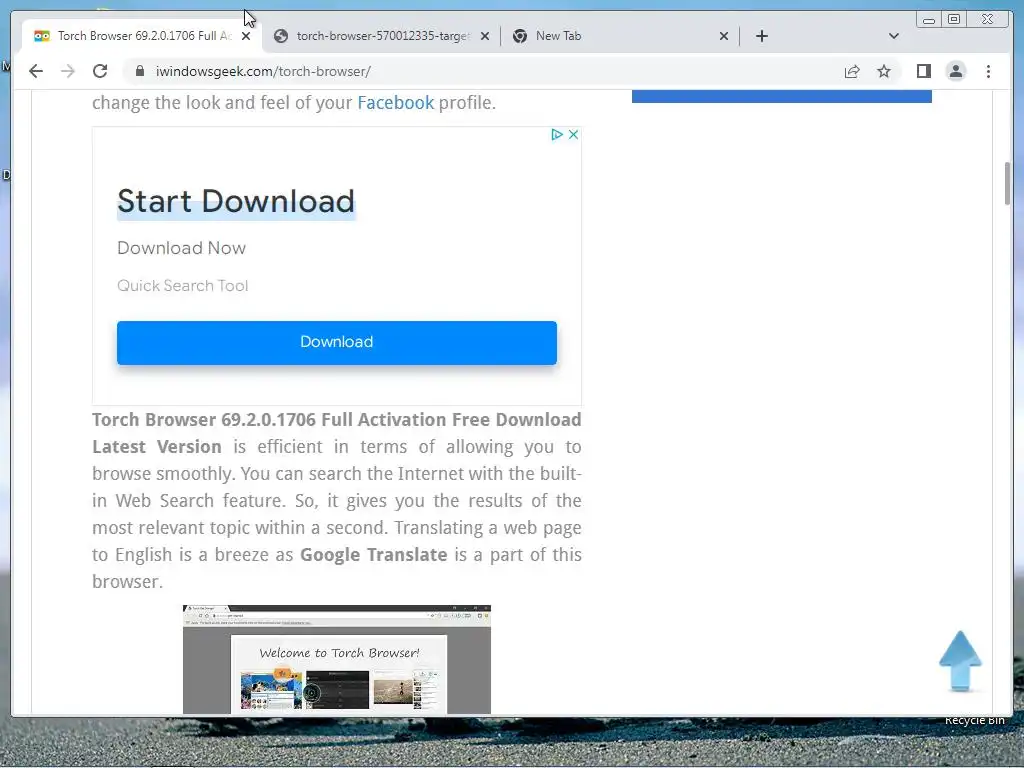Open the Welcome to Torch Browser screenshot
The image size is (1024, 768).
tap(336, 660)
